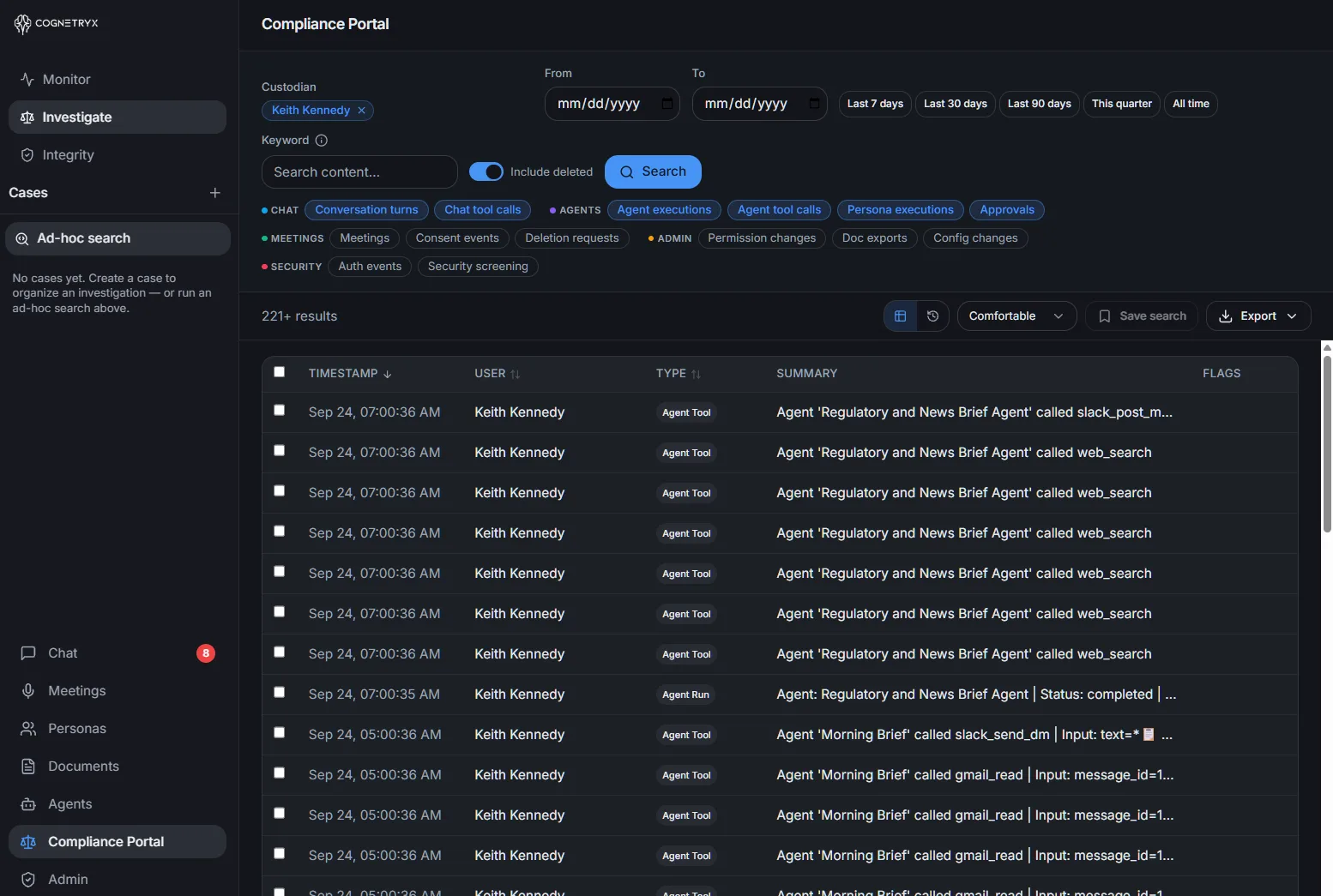Viewport: 1333px width, 896px height.
Task: Check the Agent Run row checkbox
Action: (x=279, y=693)
